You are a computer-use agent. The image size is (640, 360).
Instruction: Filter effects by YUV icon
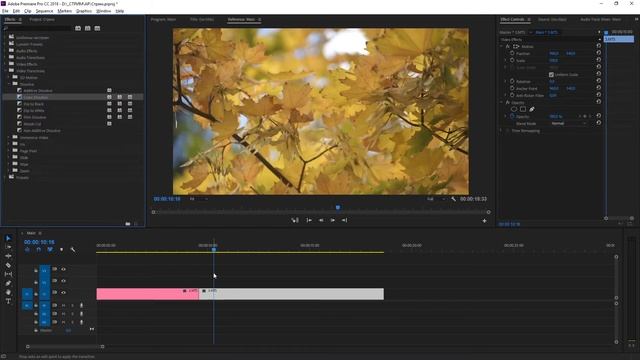(x=97, y=28)
